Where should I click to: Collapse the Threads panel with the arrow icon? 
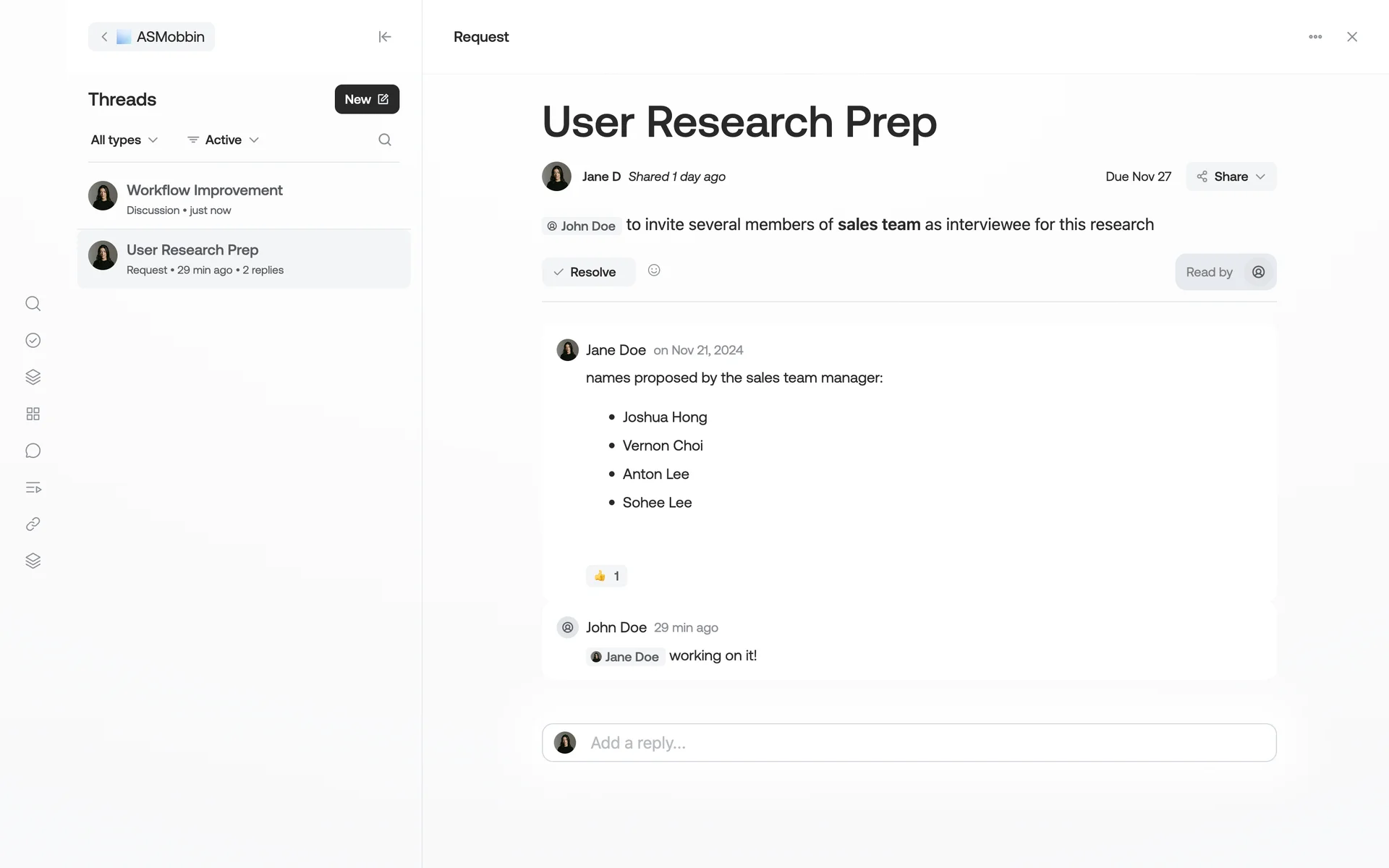(x=385, y=37)
